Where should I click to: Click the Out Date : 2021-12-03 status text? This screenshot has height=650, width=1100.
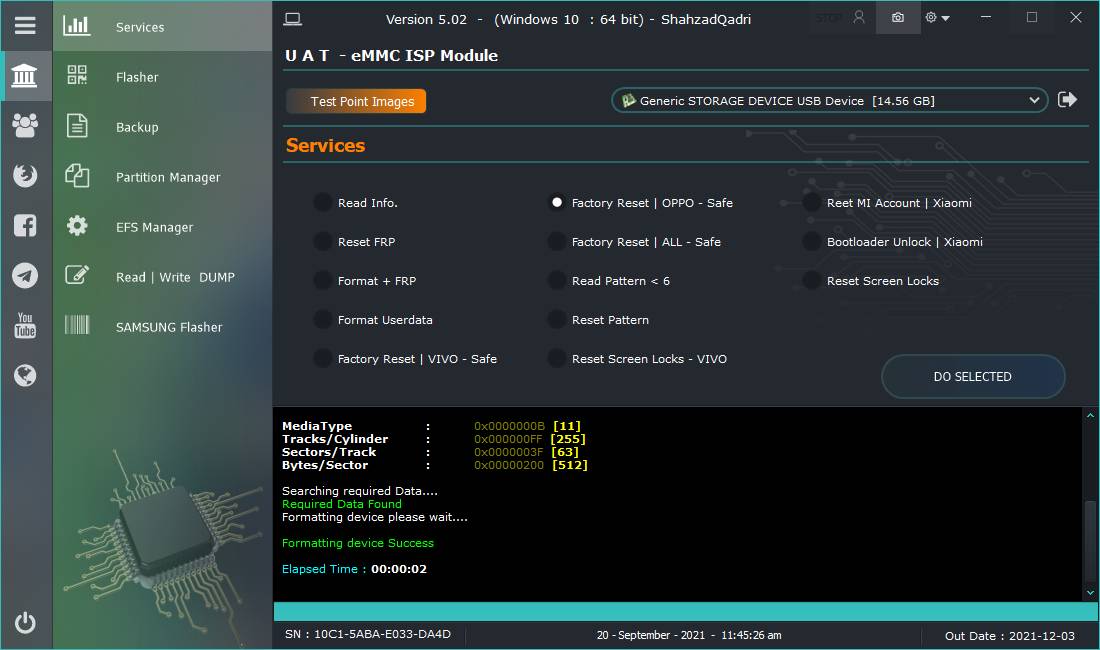click(1010, 635)
